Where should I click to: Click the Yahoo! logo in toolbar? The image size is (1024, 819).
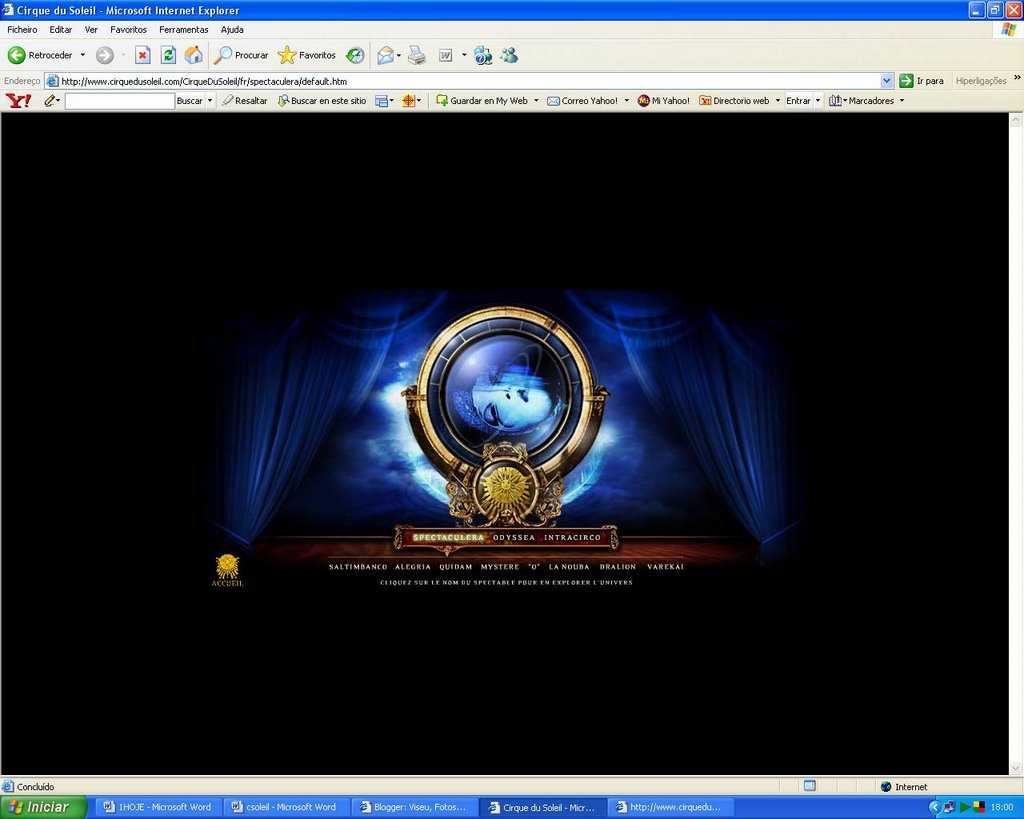point(18,101)
